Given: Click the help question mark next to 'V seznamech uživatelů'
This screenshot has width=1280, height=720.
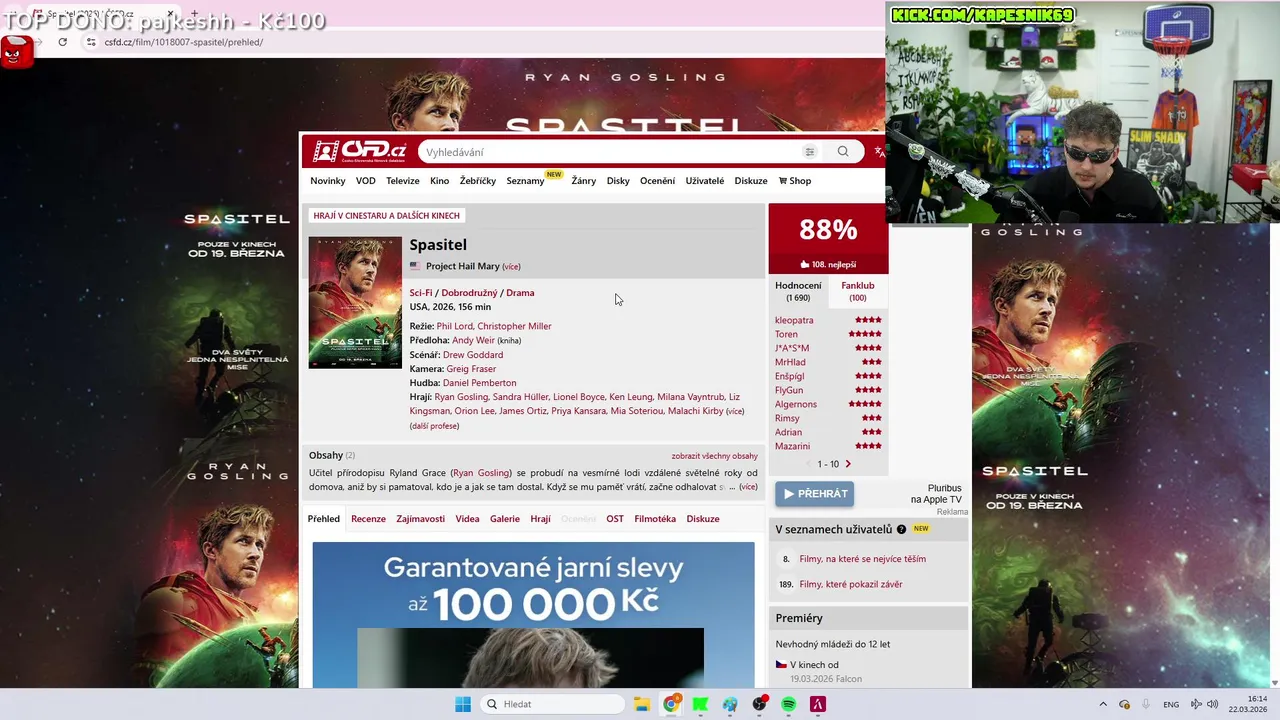Looking at the screenshot, I should (x=901, y=529).
